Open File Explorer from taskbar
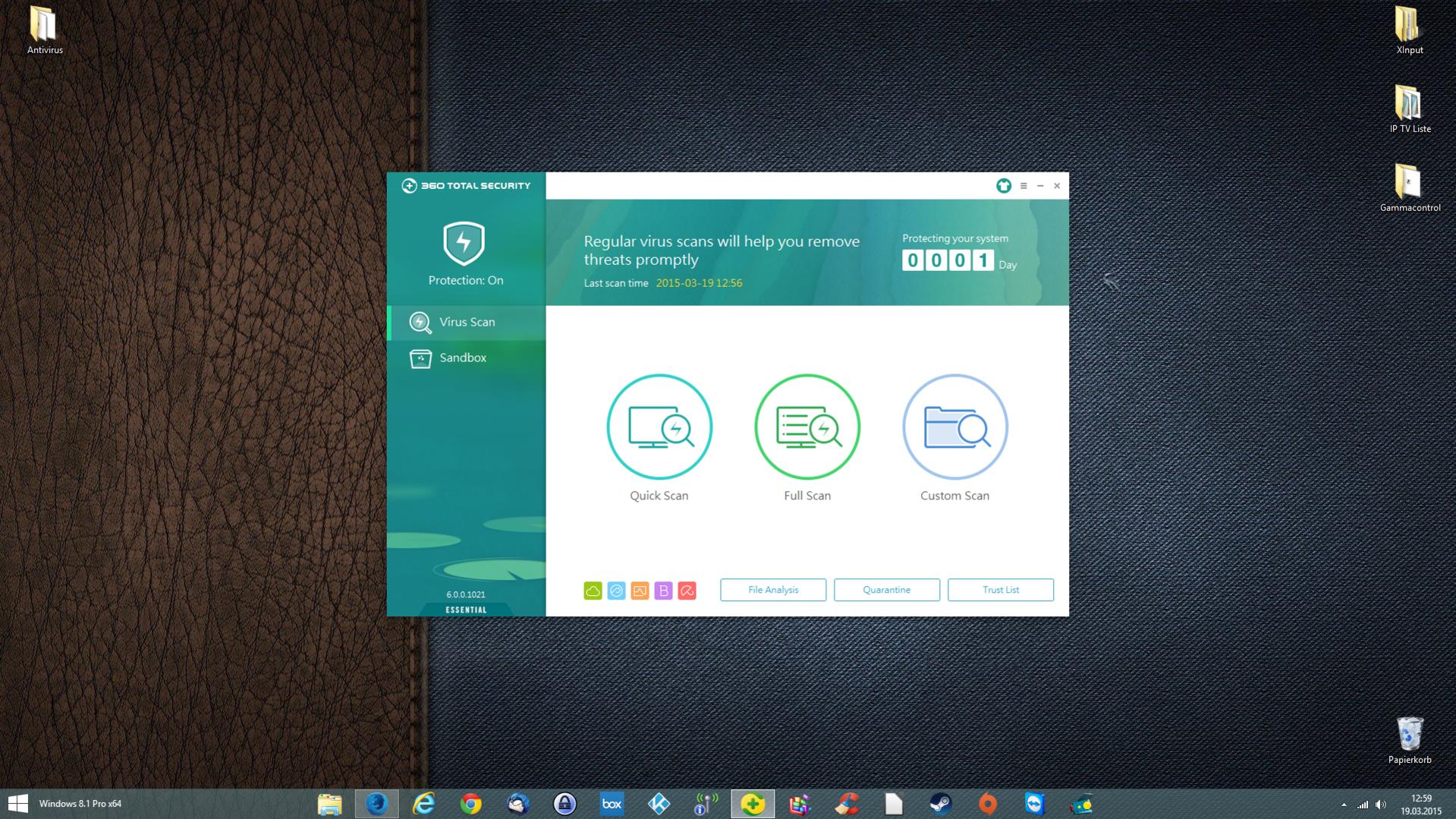The height and width of the screenshot is (819, 1456). (x=329, y=804)
